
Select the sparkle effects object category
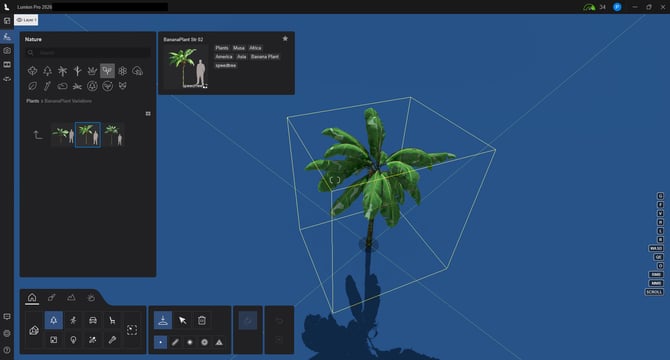pos(93,340)
